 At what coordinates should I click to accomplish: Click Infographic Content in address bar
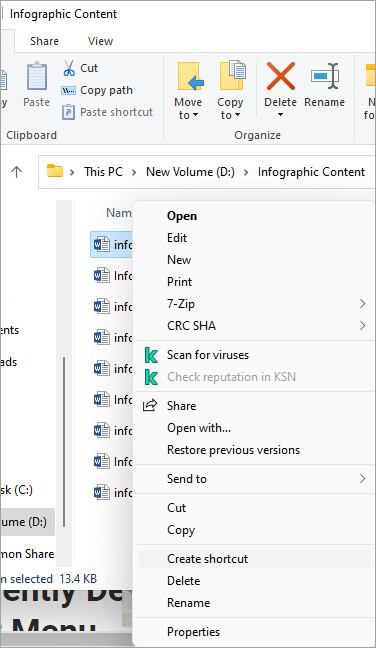(311, 172)
